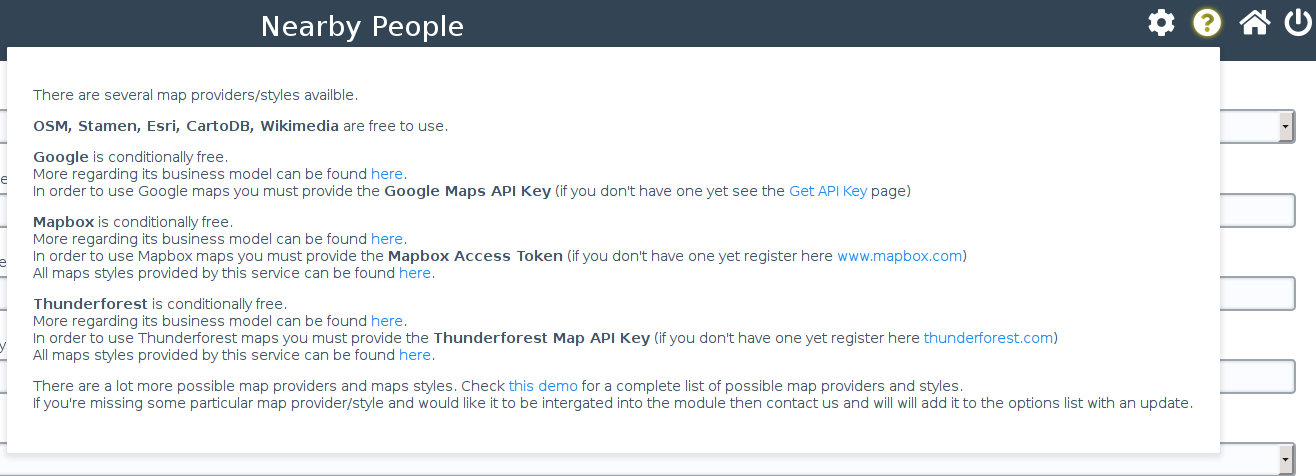The image size is (1316, 476).
Task: Focus text field edge beside the Thunderforest heading
Action: 1258,293
